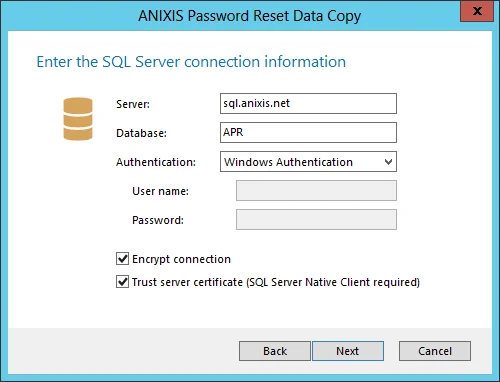This screenshot has width=500, height=382.
Task: Click the "Database:" label
Action: 141,133
